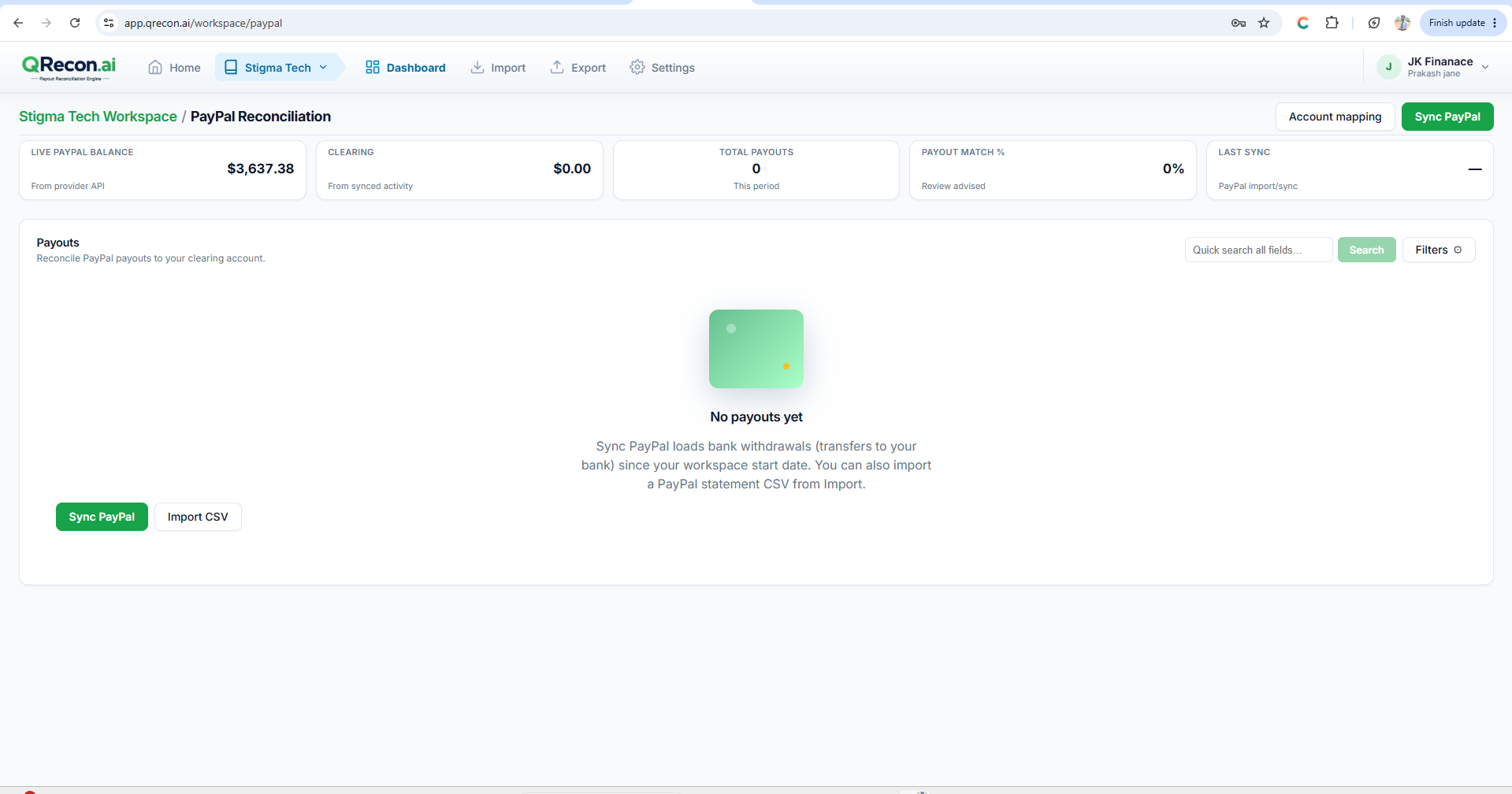Bookmark this page with star icon

tap(1264, 23)
